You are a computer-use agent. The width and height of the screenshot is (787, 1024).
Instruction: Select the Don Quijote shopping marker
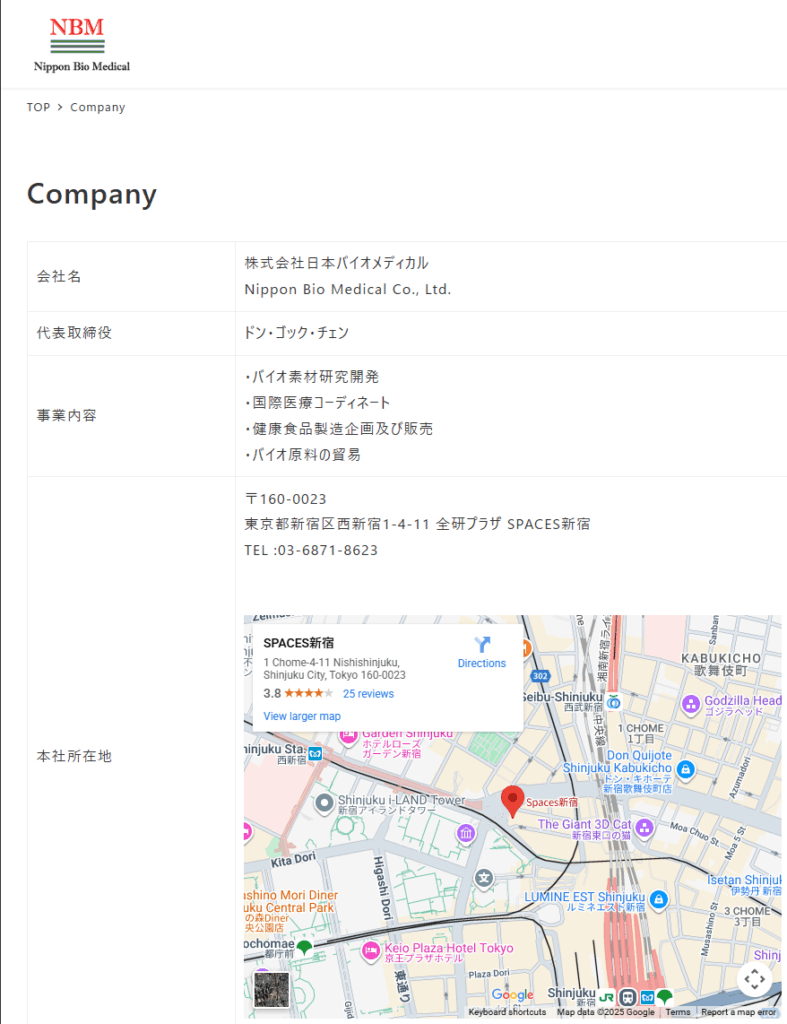pyautogui.click(x=685, y=768)
